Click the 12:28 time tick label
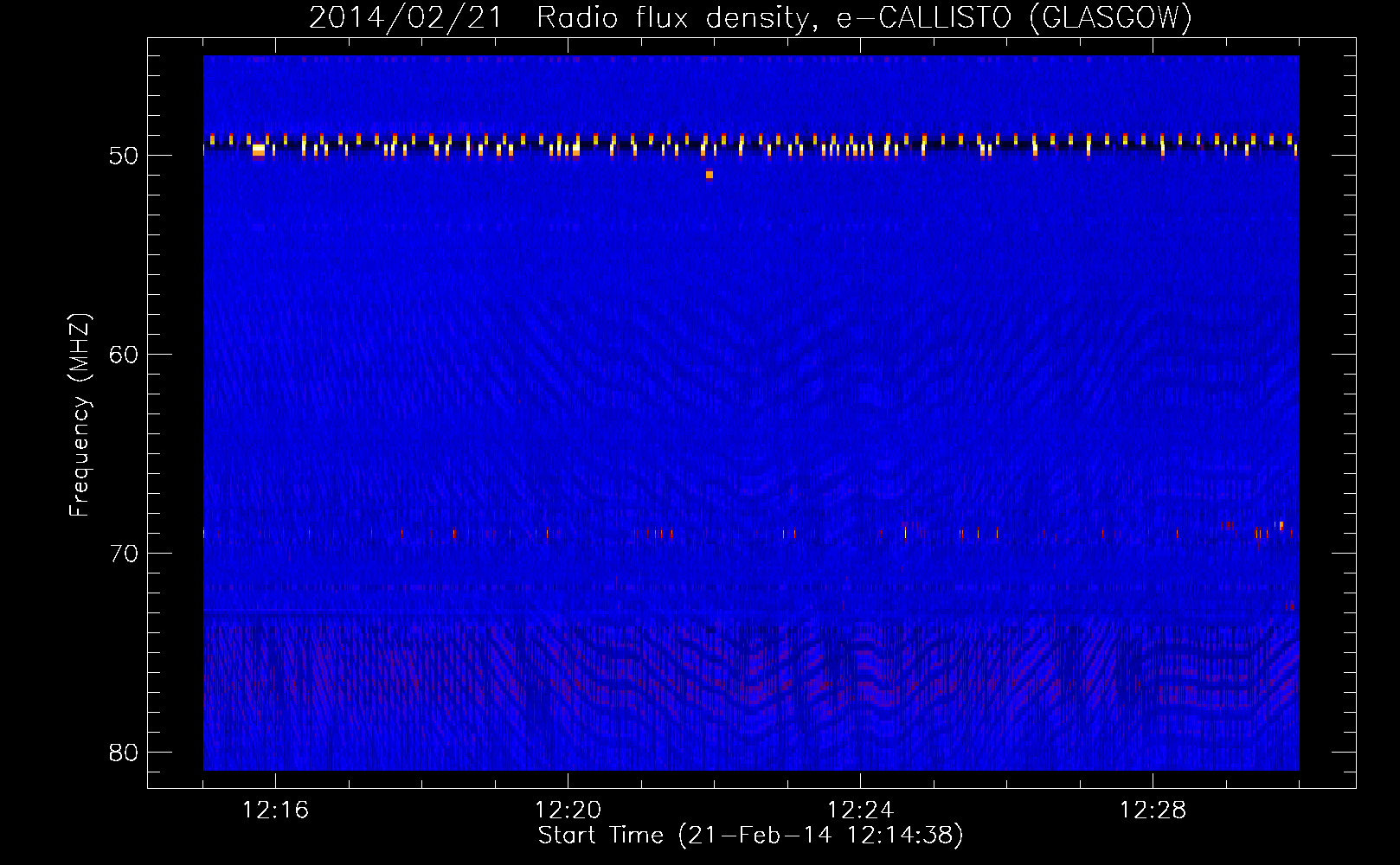 click(1153, 811)
